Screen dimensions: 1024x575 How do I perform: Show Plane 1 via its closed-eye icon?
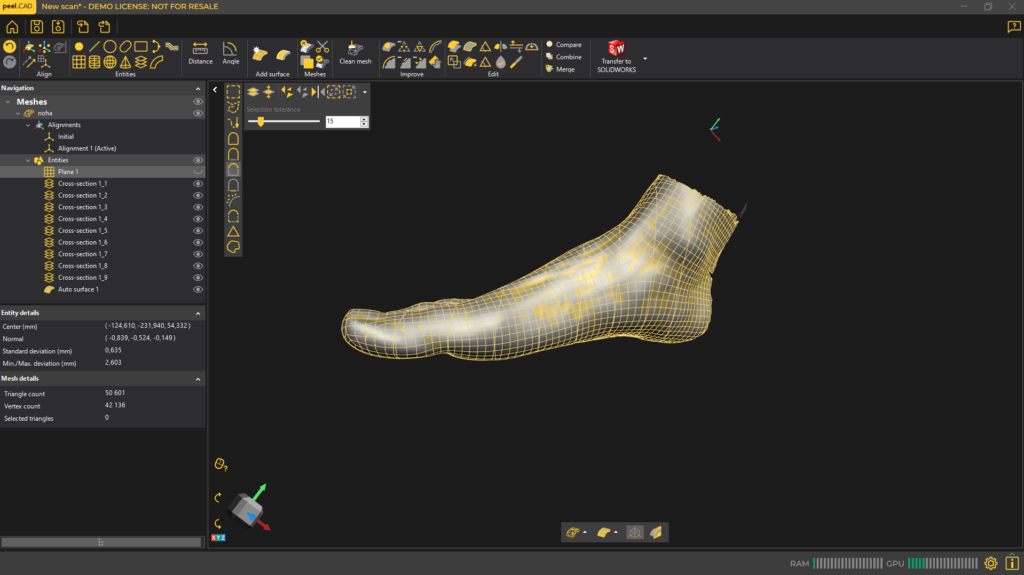(198, 172)
